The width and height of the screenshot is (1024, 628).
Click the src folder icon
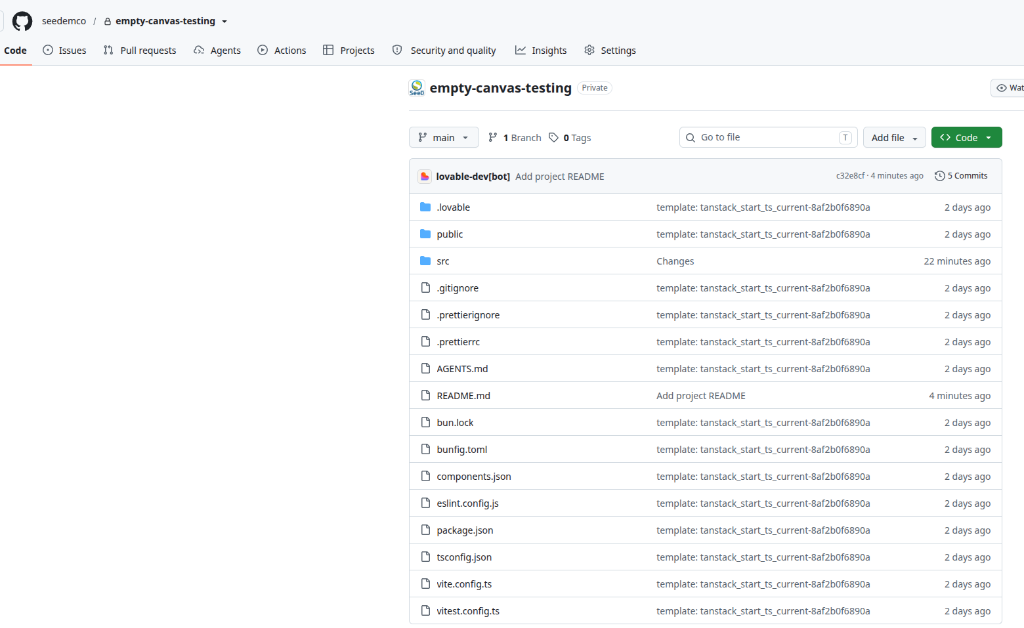(x=425, y=260)
